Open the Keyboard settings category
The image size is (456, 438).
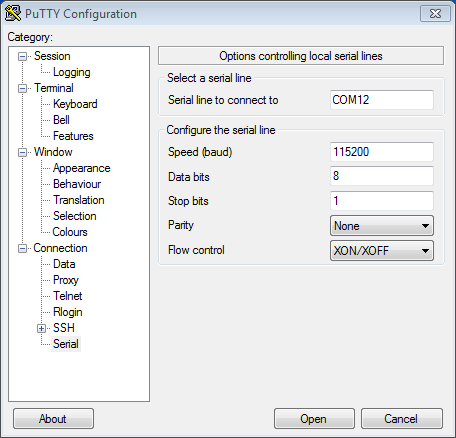point(75,104)
